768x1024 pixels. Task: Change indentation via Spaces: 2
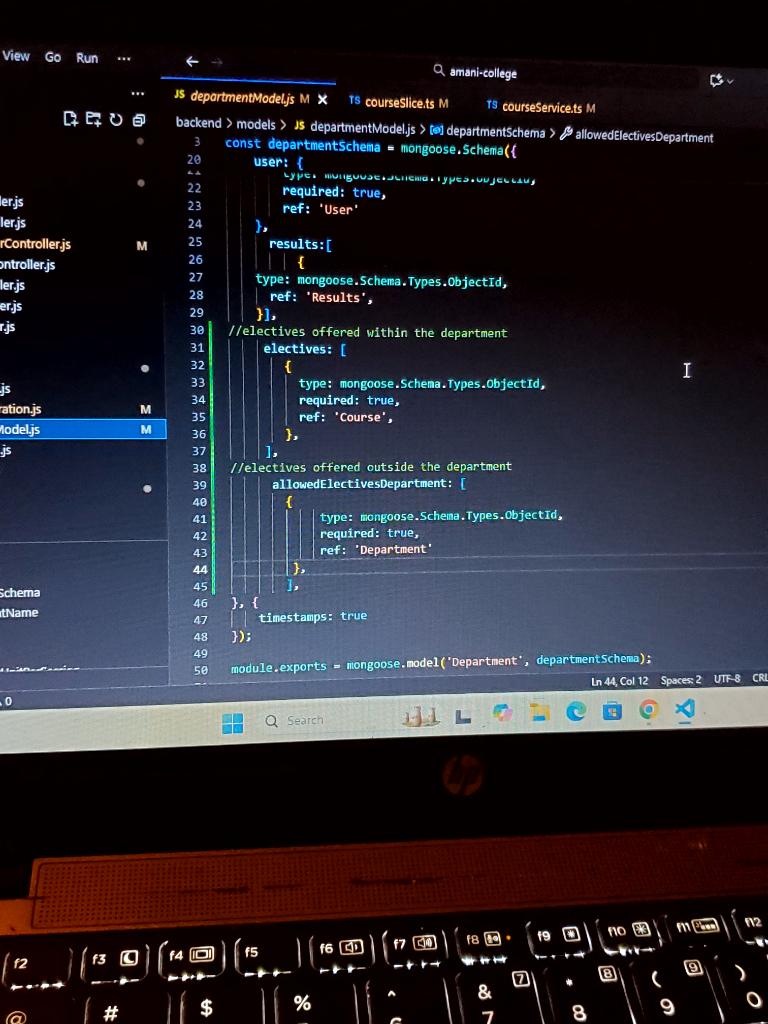(x=680, y=680)
